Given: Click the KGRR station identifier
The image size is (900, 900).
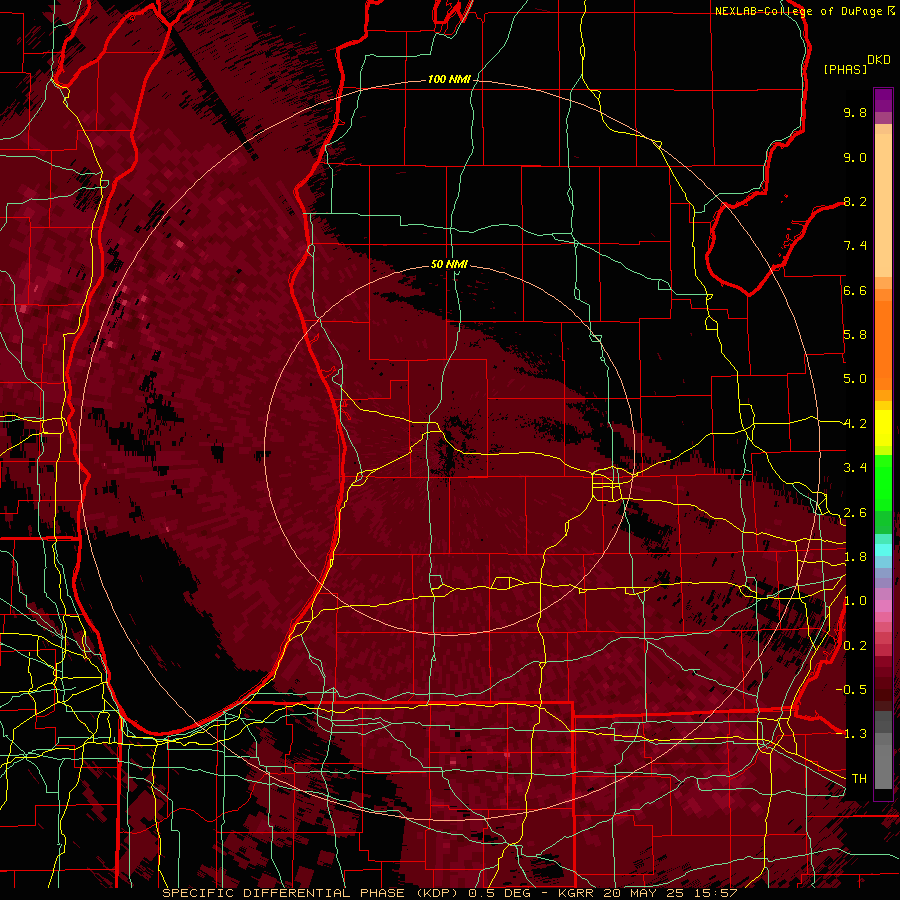Looking at the screenshot, I should coord(577,893).
